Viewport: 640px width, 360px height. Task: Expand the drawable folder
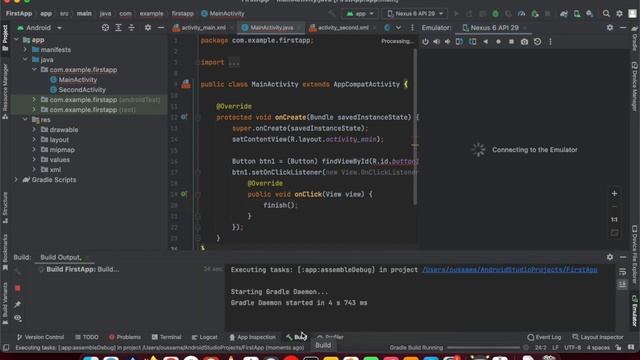34,130
